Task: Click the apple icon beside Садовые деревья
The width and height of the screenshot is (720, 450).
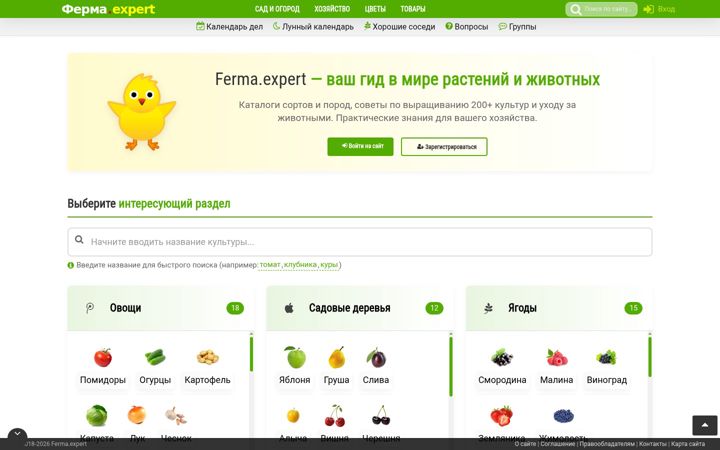Action: 289,308
